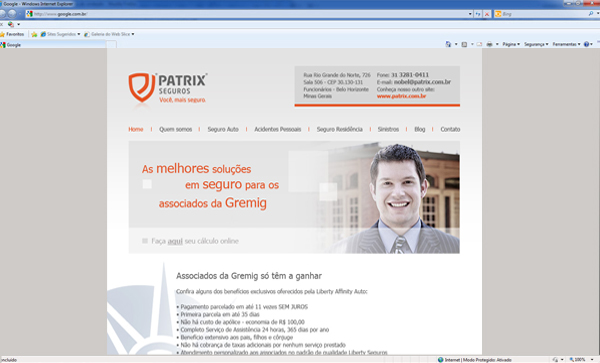
Task: Open the zoom level 100% dropdown
Action: 592,360
